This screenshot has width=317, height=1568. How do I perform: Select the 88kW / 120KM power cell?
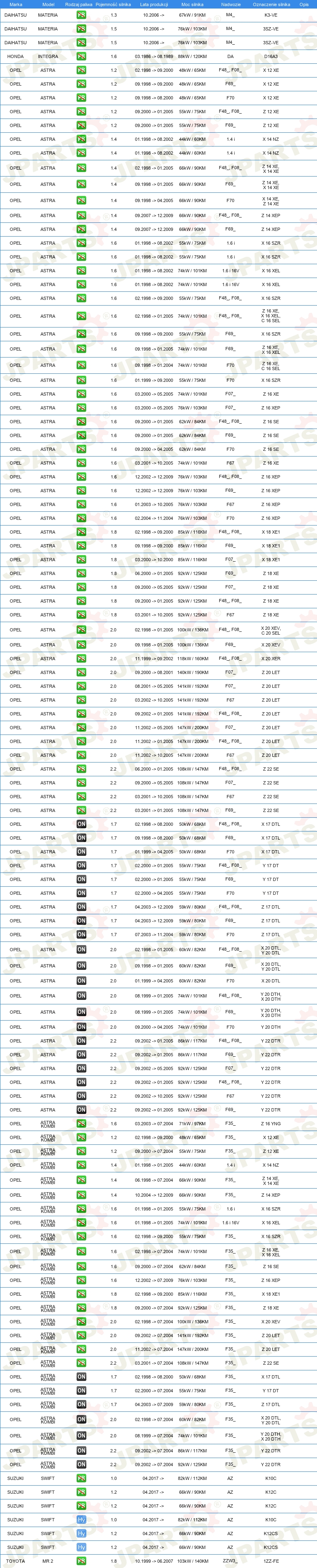pyautogui.click(x=192, y=57)
